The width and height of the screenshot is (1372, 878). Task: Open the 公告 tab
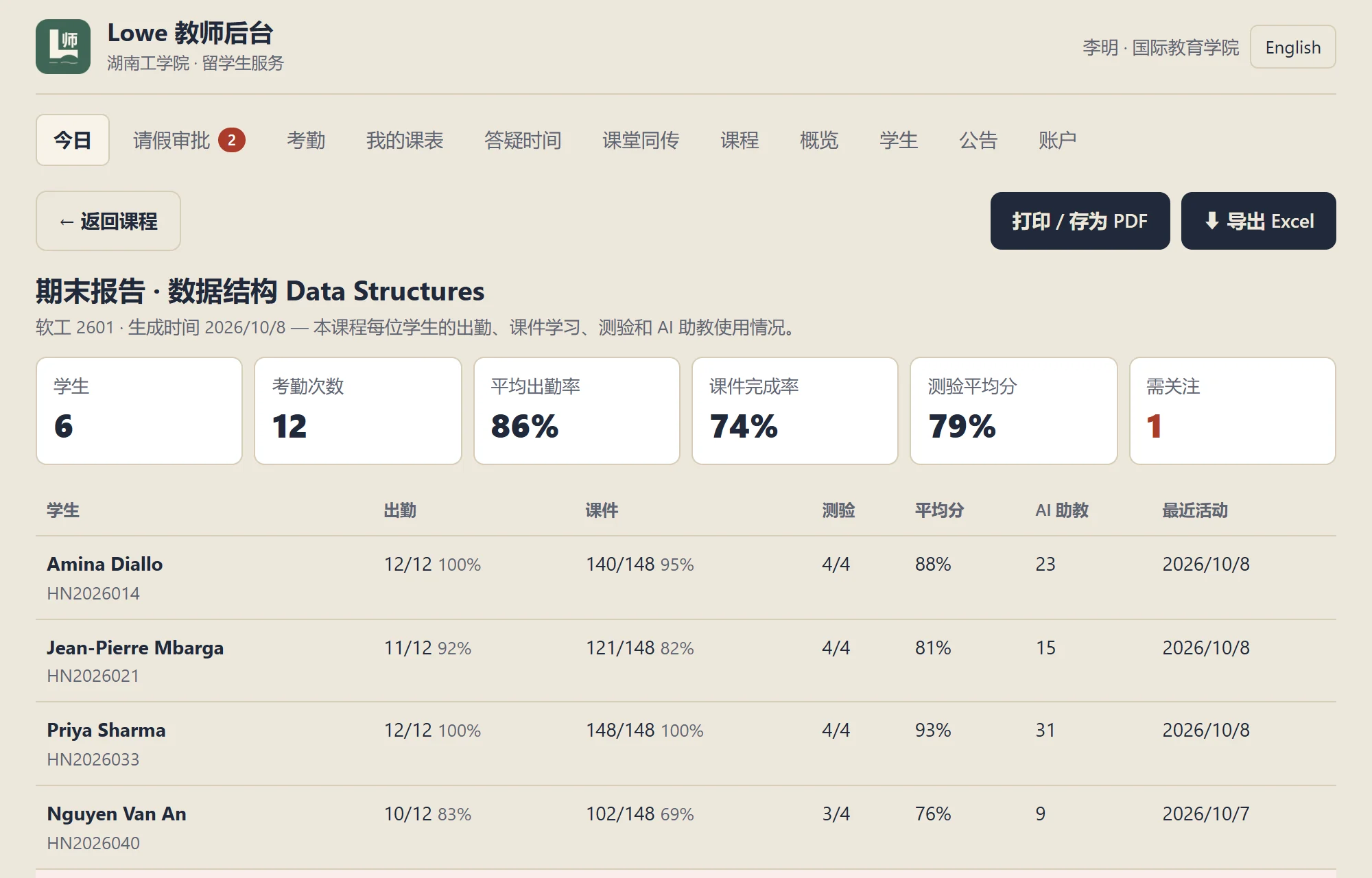click(978, 140)
